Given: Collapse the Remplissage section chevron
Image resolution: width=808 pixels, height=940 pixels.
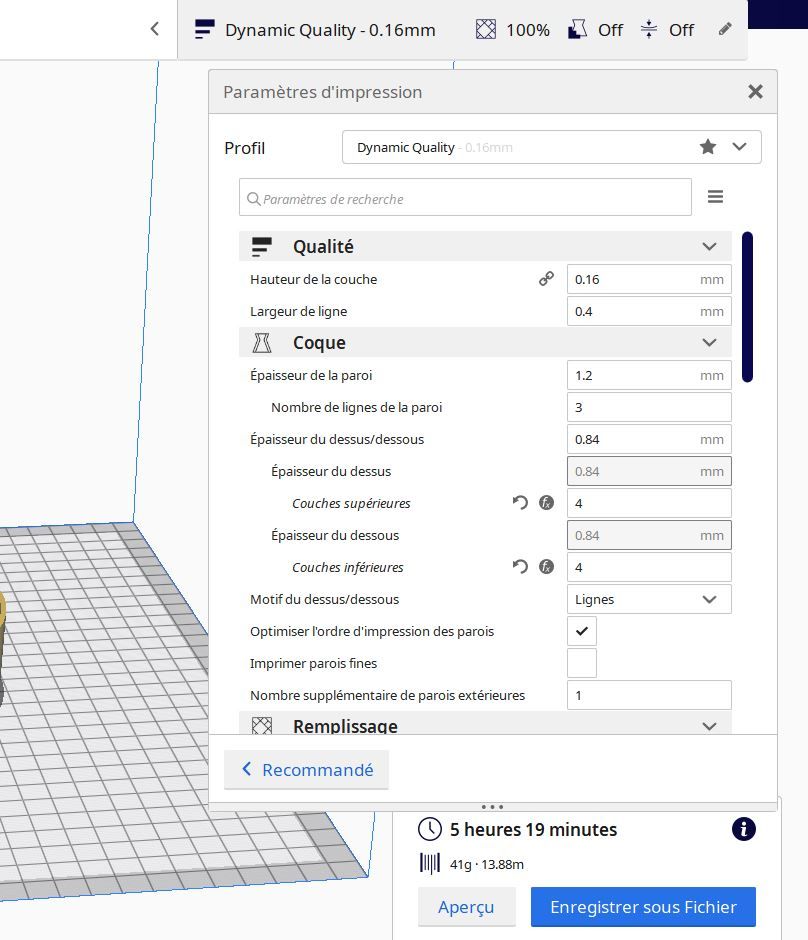Looking at the screenshot, I should 709,726.
